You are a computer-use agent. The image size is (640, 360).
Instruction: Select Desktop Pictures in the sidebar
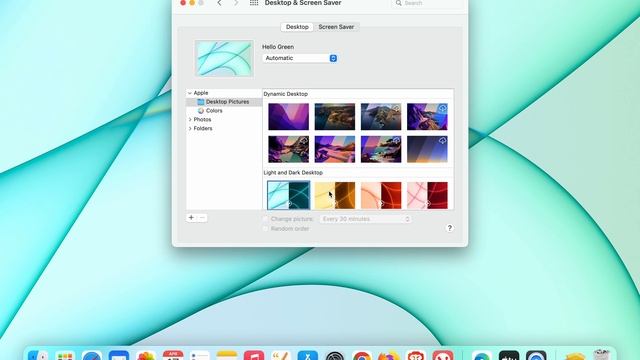click(224, 102)
